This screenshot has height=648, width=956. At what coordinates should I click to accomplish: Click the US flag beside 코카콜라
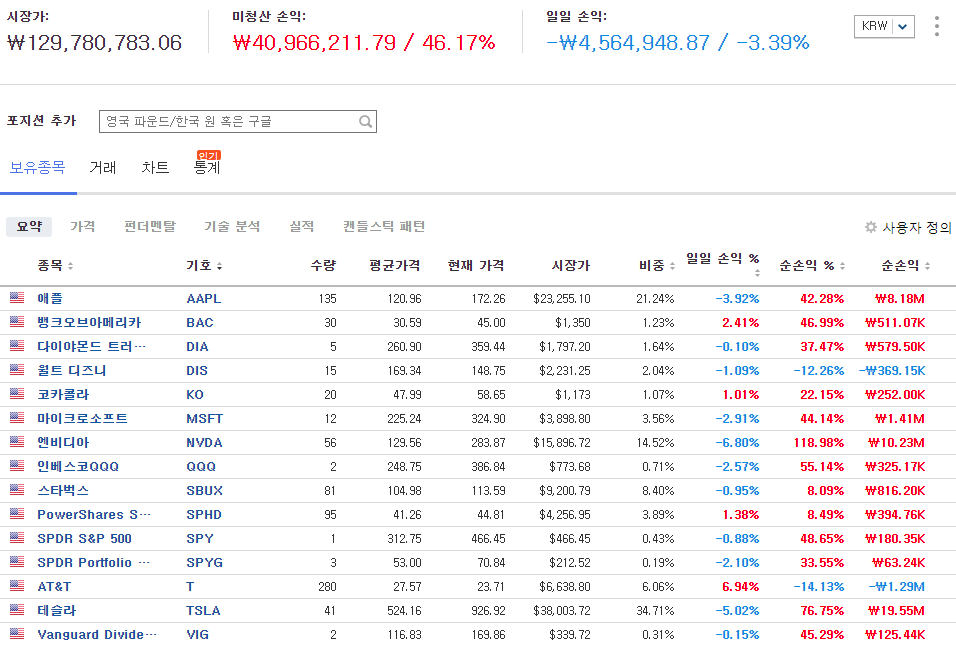(x=17, y=394)
